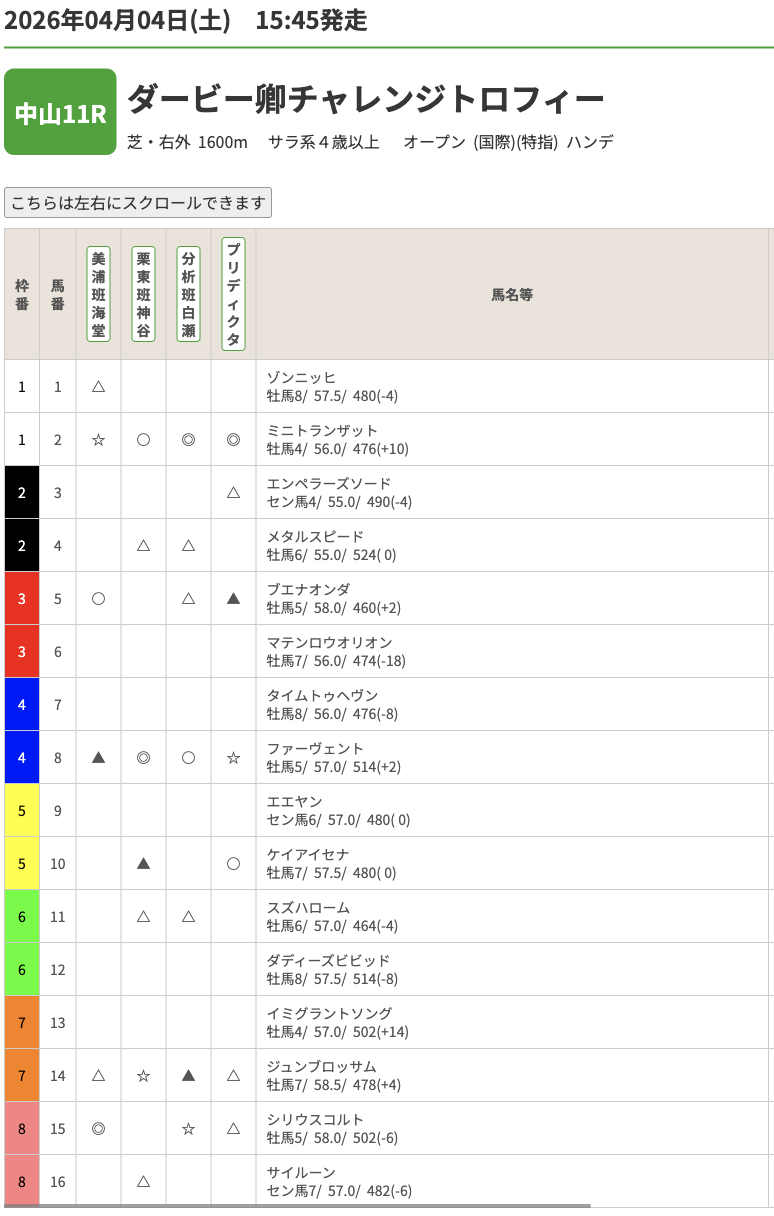The width and height of the screenshot is (774, 1216).
Task: Select the ◎ mark in ファーヴェント's 栗東班神谷 cell
Action: 143,757
